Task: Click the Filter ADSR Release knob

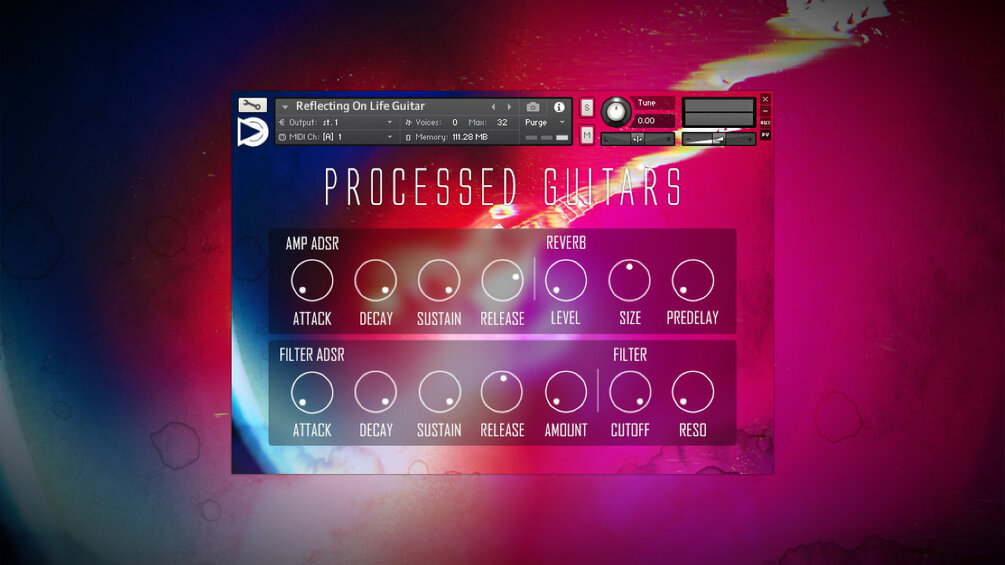Action: point(502,392)
